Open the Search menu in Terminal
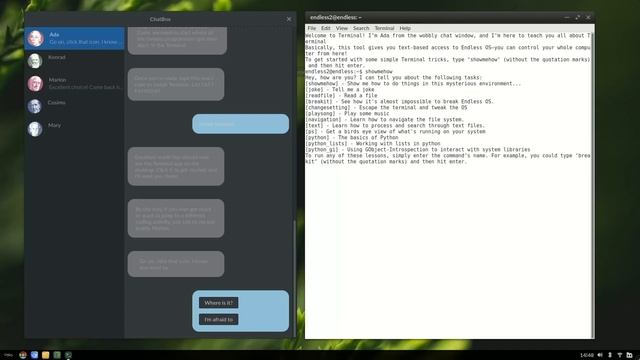Viewport: 640px width, 360px height. 361,28
